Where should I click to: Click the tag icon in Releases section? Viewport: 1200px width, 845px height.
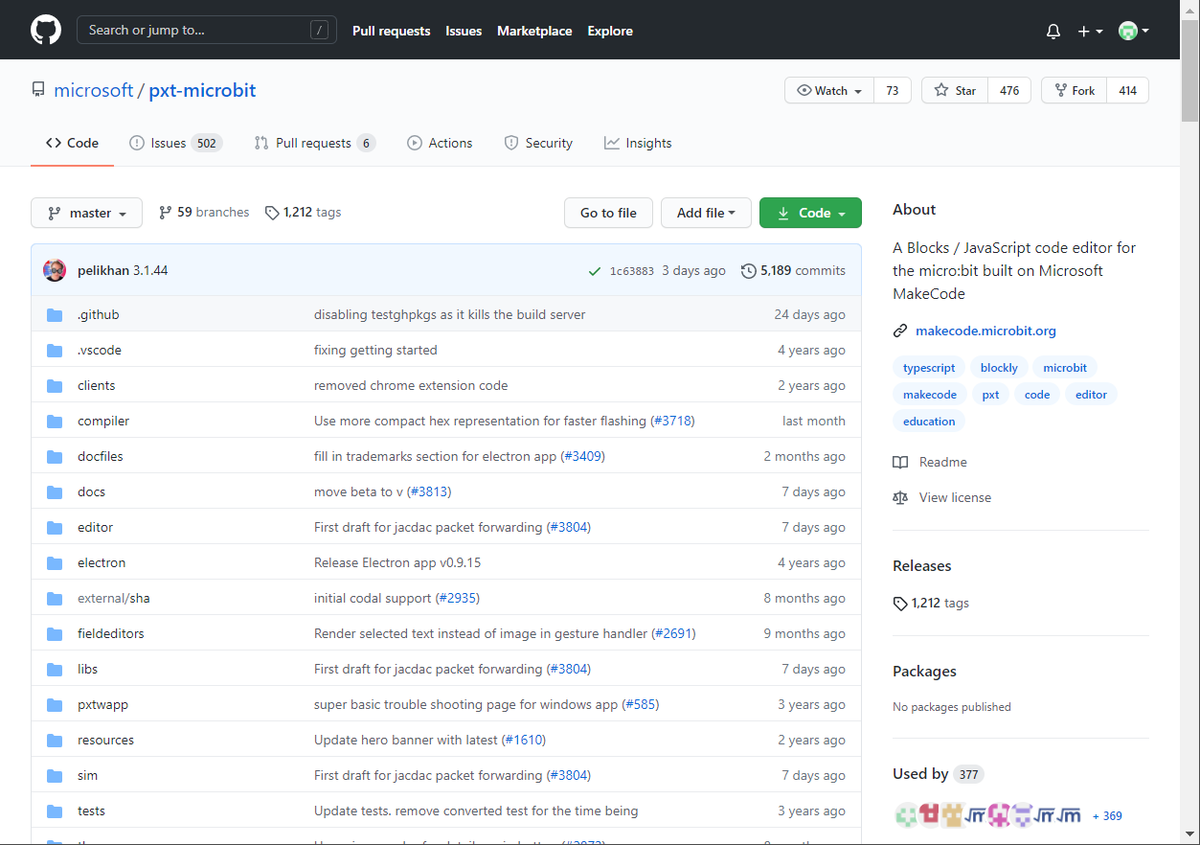pyautogui.click(x=900, y=603)
